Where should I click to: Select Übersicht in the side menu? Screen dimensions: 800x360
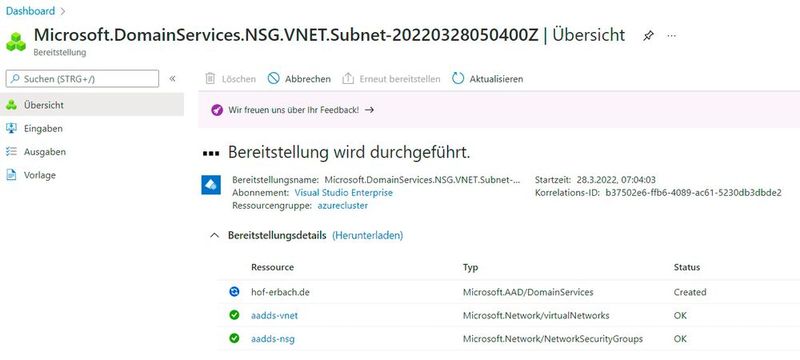coord(92,105)
